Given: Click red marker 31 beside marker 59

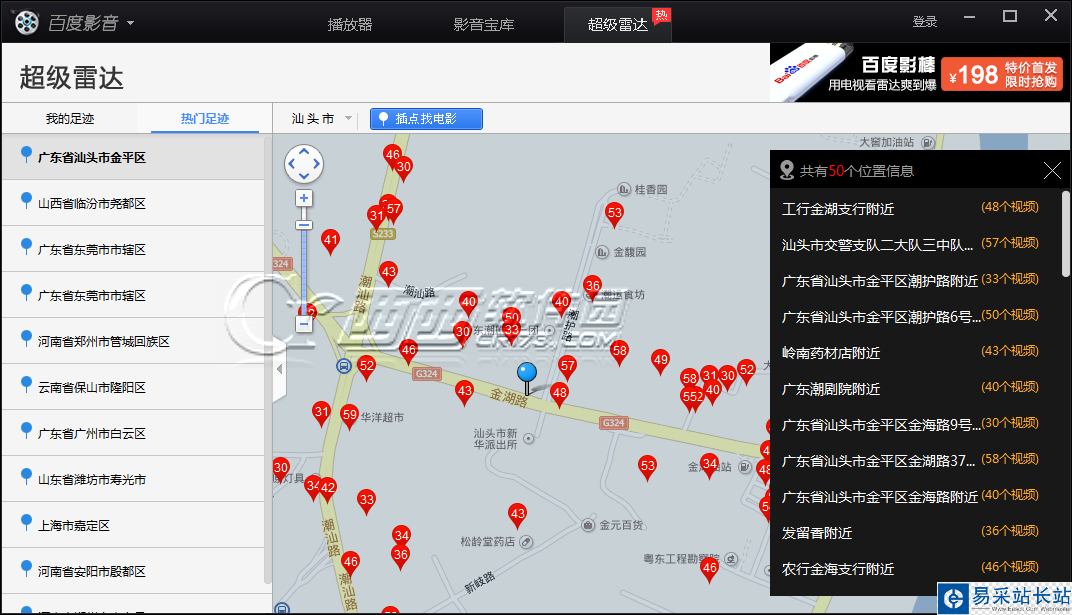Looking at the screenshot, I should (x=321, y=413).
